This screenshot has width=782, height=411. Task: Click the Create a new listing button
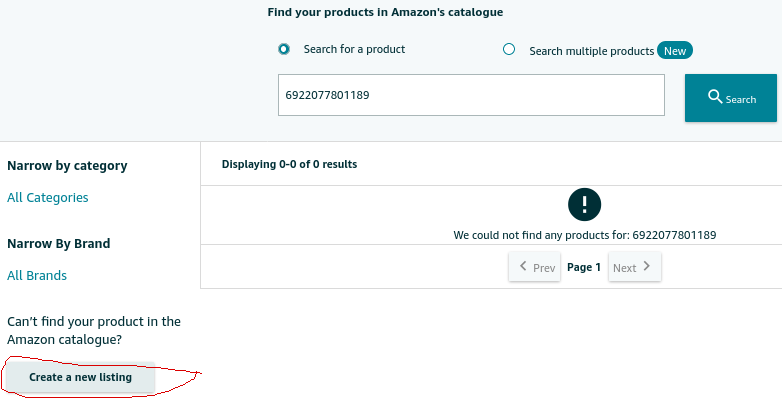[x=80, y=377]
